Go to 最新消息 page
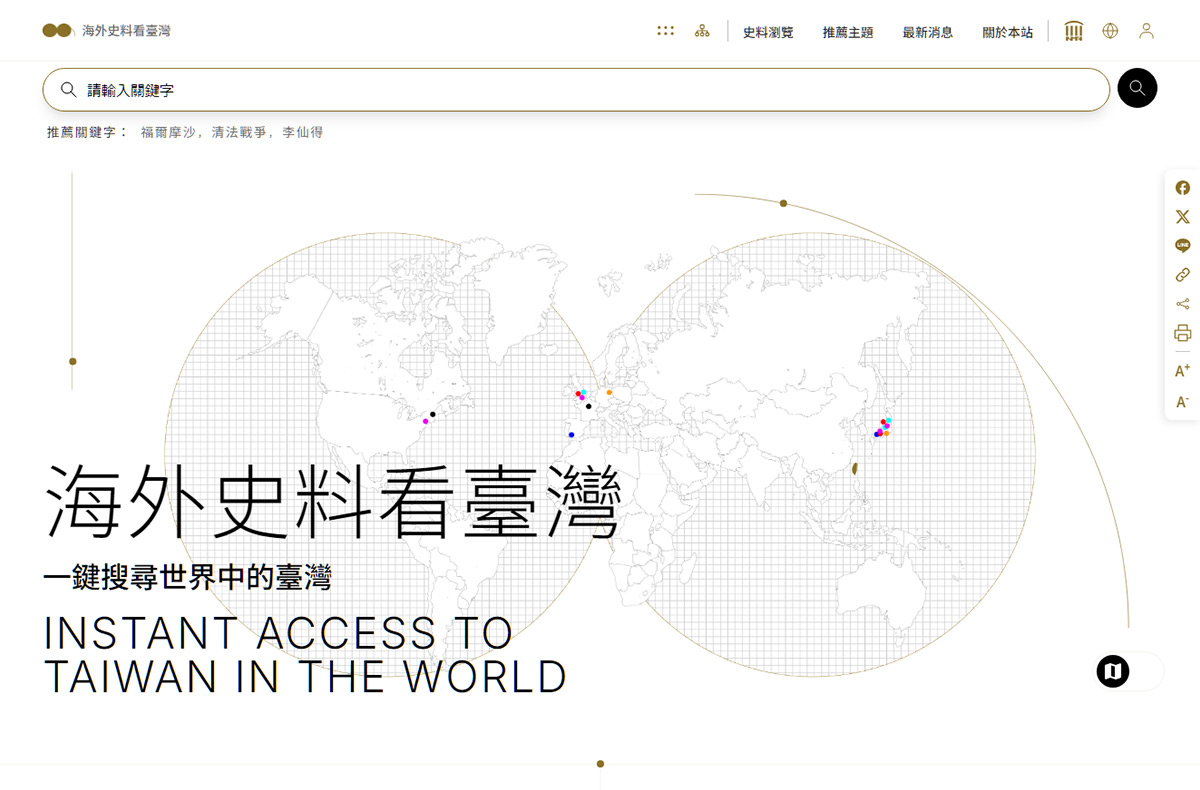 coord(928,32)
